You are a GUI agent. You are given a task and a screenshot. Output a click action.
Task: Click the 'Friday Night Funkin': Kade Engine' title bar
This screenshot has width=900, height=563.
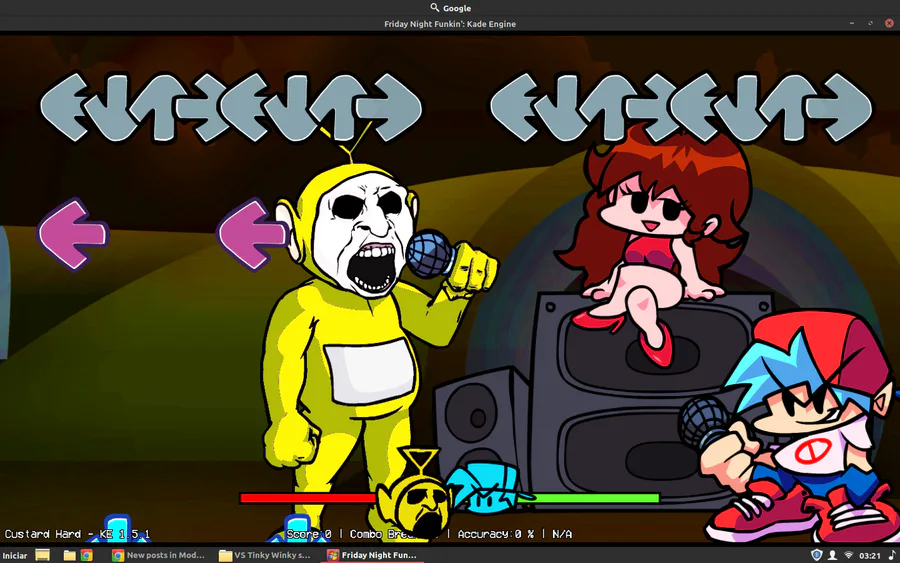pyautogui.click(x=450, y=24)
